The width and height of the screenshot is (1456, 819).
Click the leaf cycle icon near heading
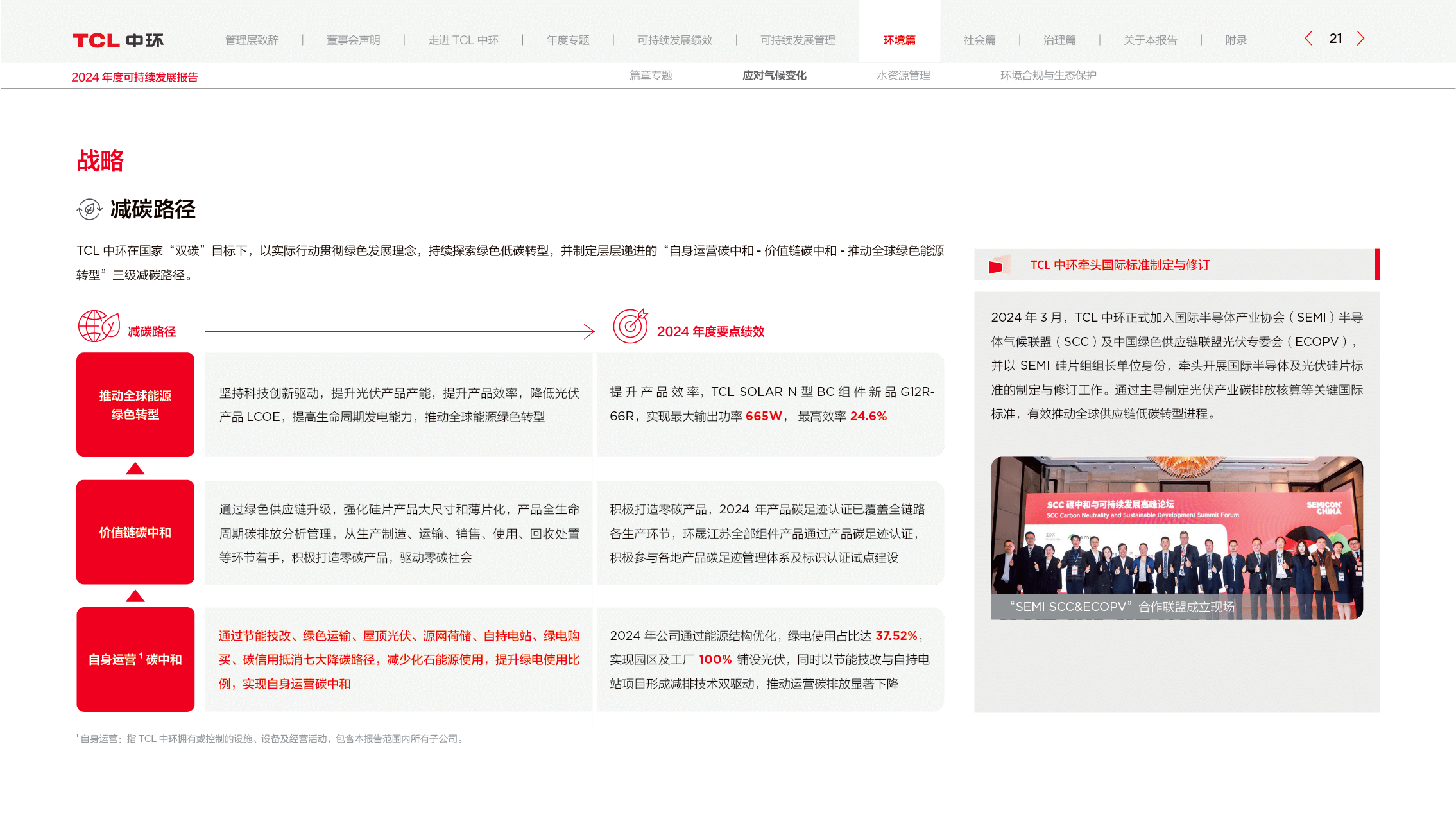[89, 209]
